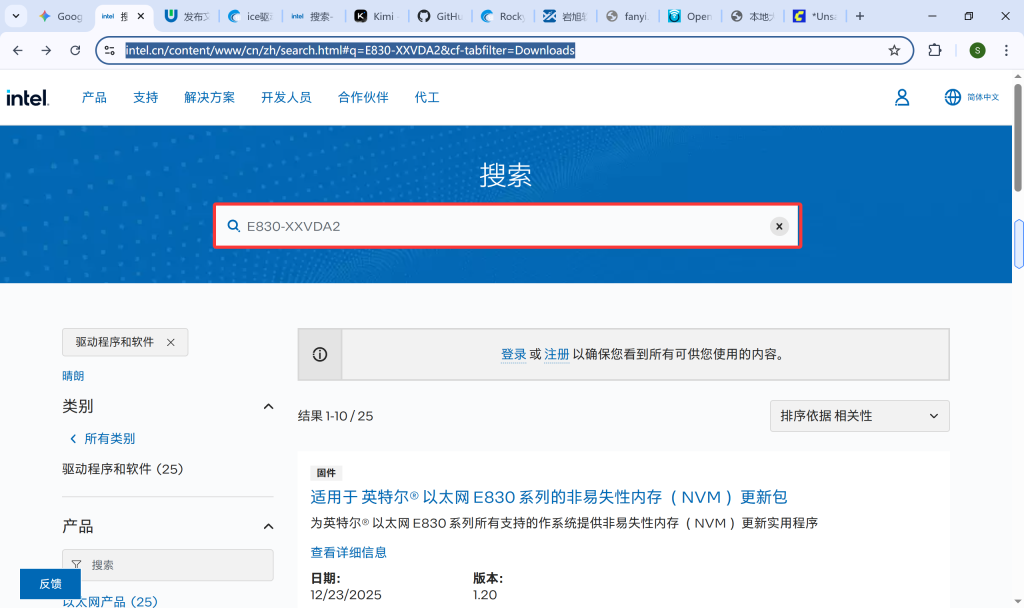
Task: Click the 登录 link
Action: [513, 354]
